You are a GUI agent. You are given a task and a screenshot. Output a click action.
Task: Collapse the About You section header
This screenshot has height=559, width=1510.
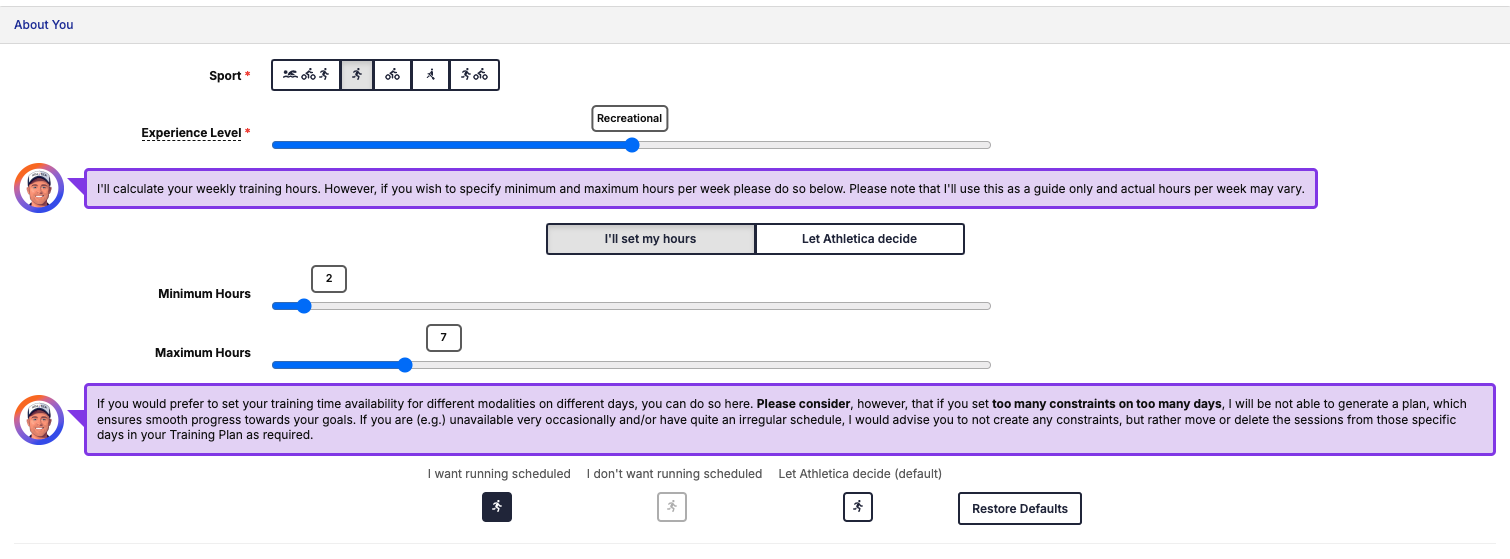tap(44, 25)
